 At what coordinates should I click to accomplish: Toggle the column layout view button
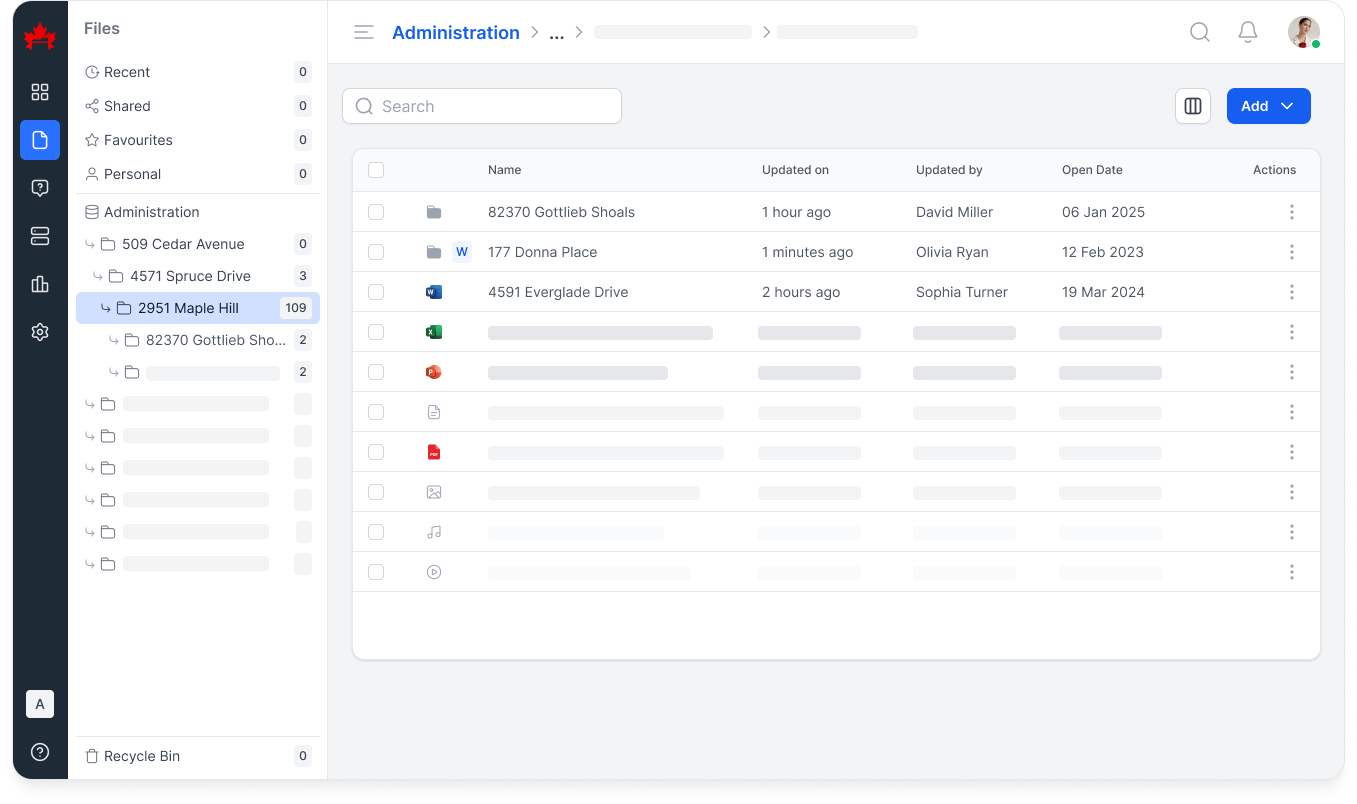tap(1192, 106)
